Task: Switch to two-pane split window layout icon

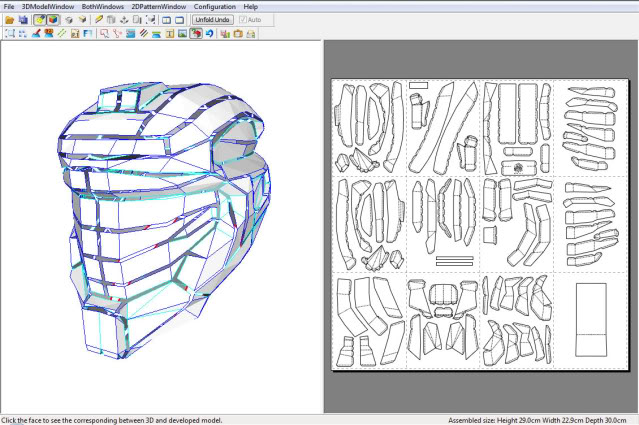Action: [165, 19]
